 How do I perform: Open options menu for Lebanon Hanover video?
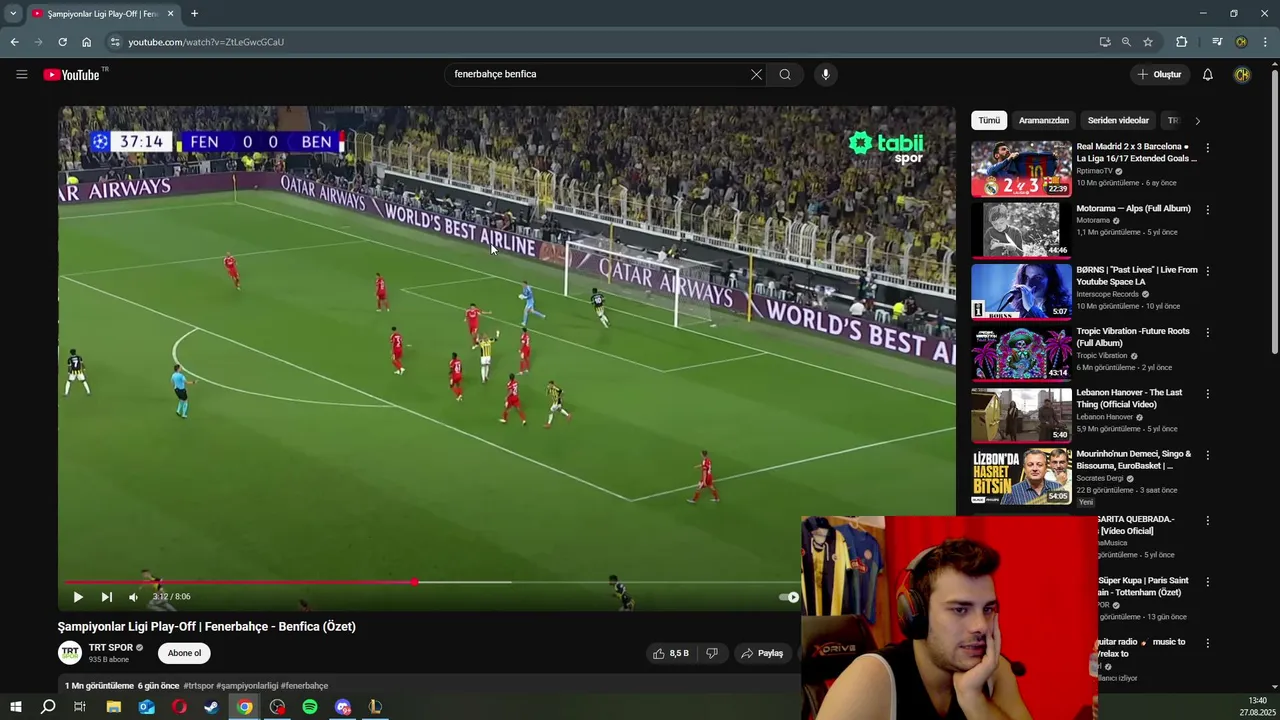pos(1207,394)
